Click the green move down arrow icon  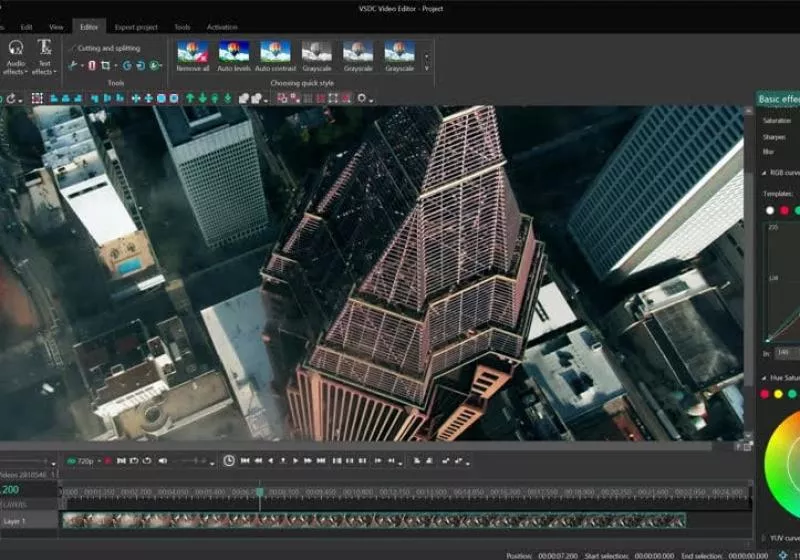click(203, 98)
